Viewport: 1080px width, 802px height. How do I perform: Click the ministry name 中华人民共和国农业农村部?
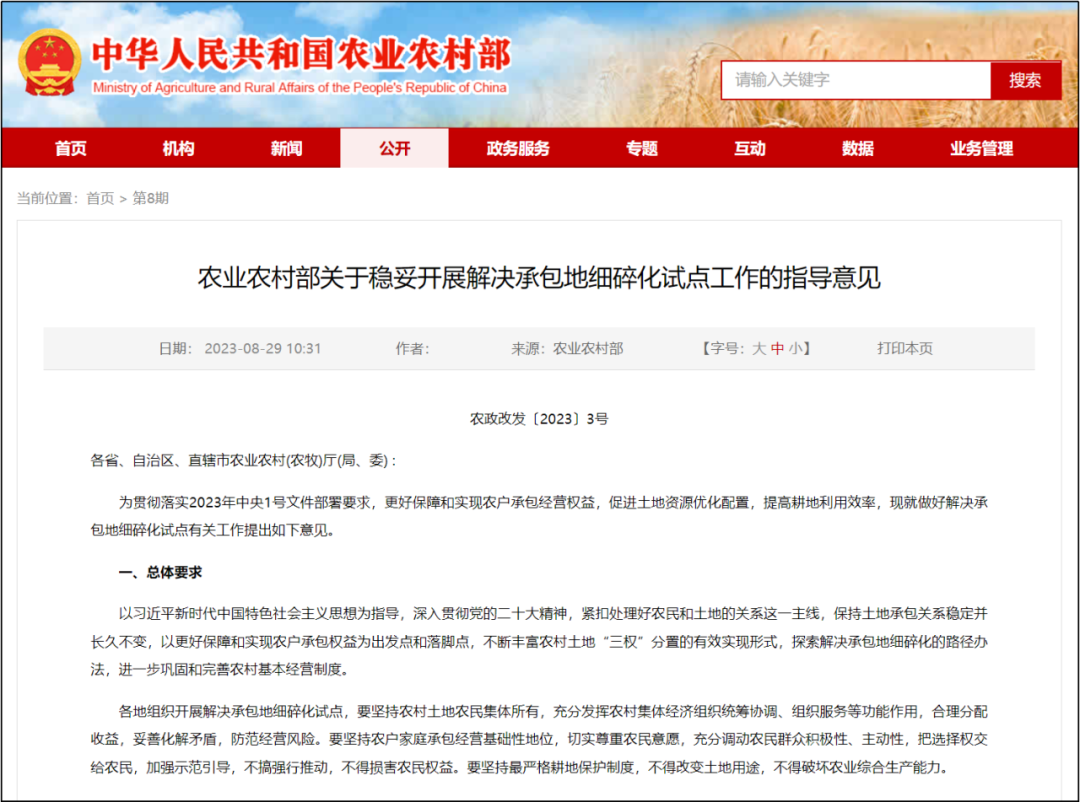click(302, 54)
